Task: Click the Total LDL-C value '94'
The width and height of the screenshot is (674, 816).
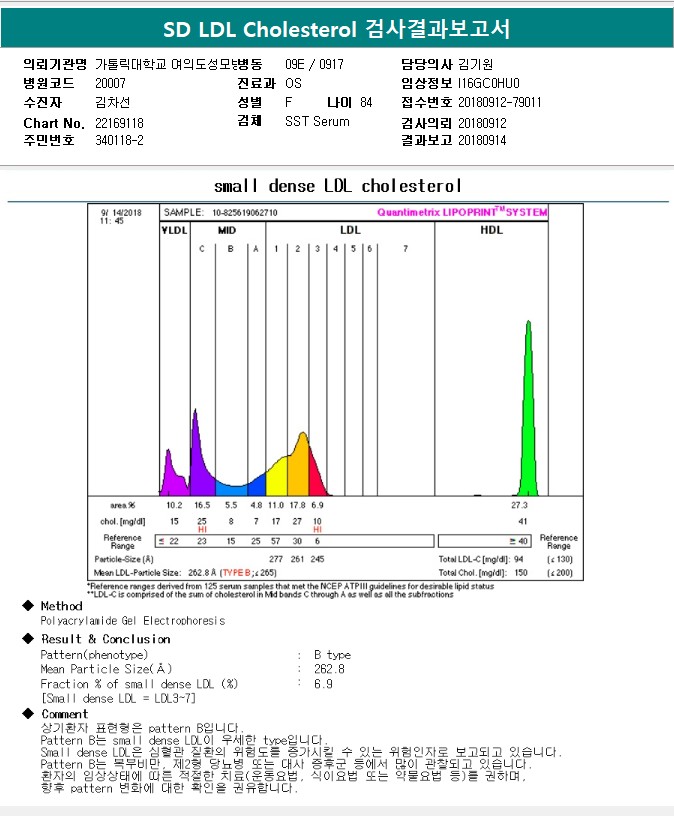Action: tap(518, 559)
